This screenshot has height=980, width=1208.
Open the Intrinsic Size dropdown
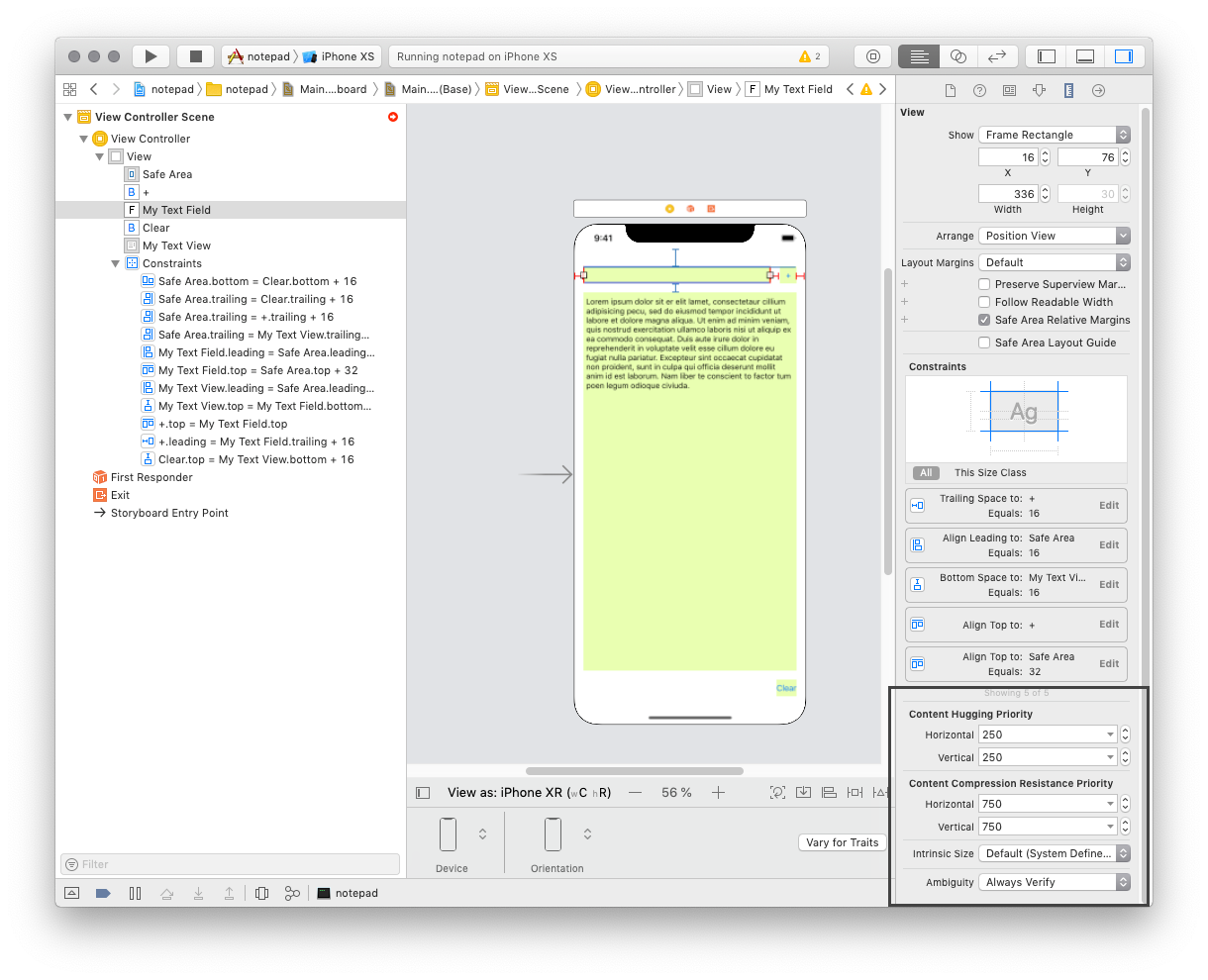tap(1054, 852)
